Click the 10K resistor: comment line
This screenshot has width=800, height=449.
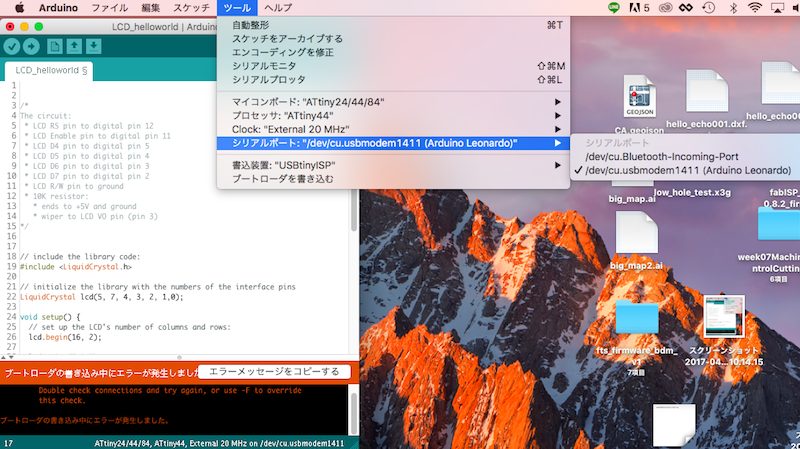(59, 196)
